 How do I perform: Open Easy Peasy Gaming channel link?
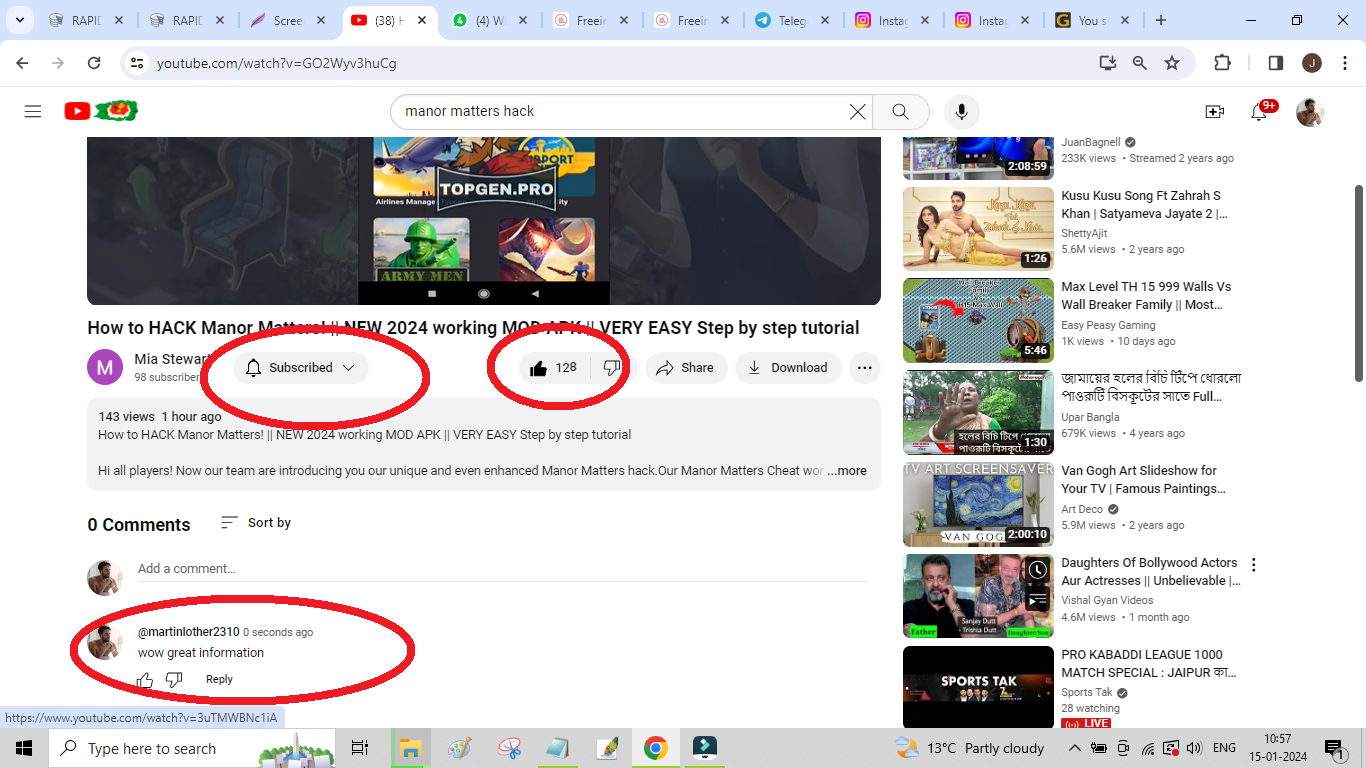click(1108, 325)
